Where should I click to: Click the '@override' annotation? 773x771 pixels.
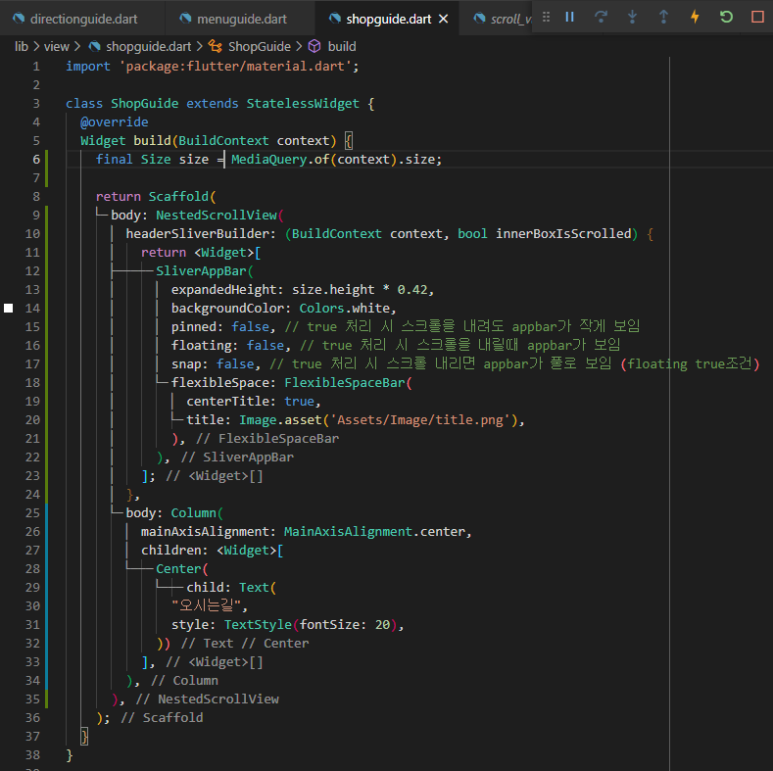(x=114, y=122)
